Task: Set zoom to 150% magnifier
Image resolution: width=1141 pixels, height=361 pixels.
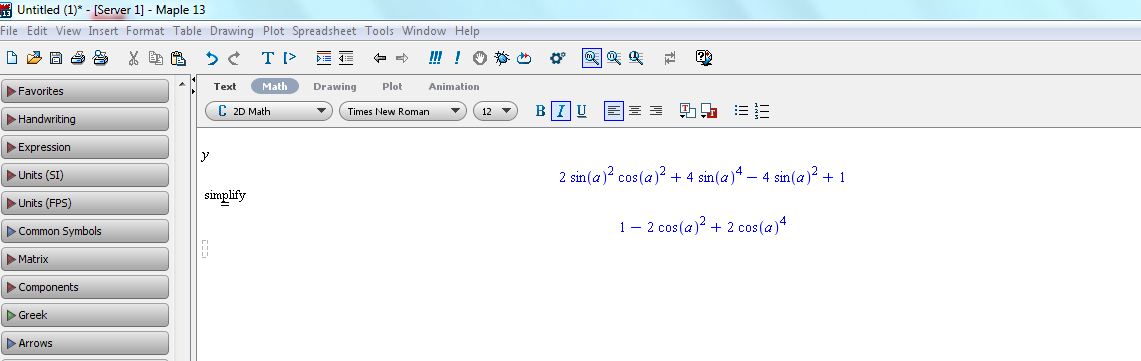Action: coord(614,58)
